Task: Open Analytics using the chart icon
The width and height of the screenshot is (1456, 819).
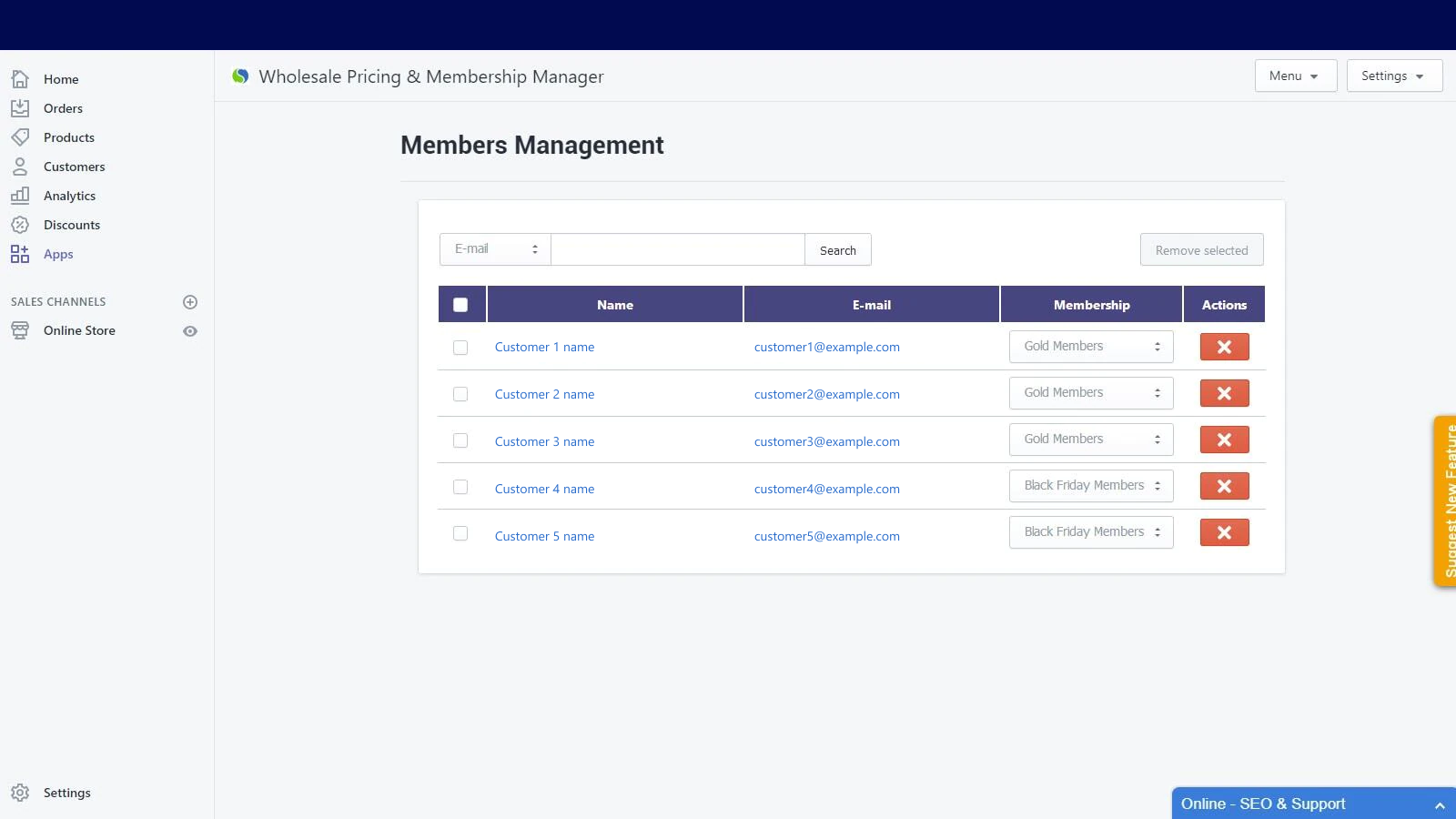Action: point(20,196)
